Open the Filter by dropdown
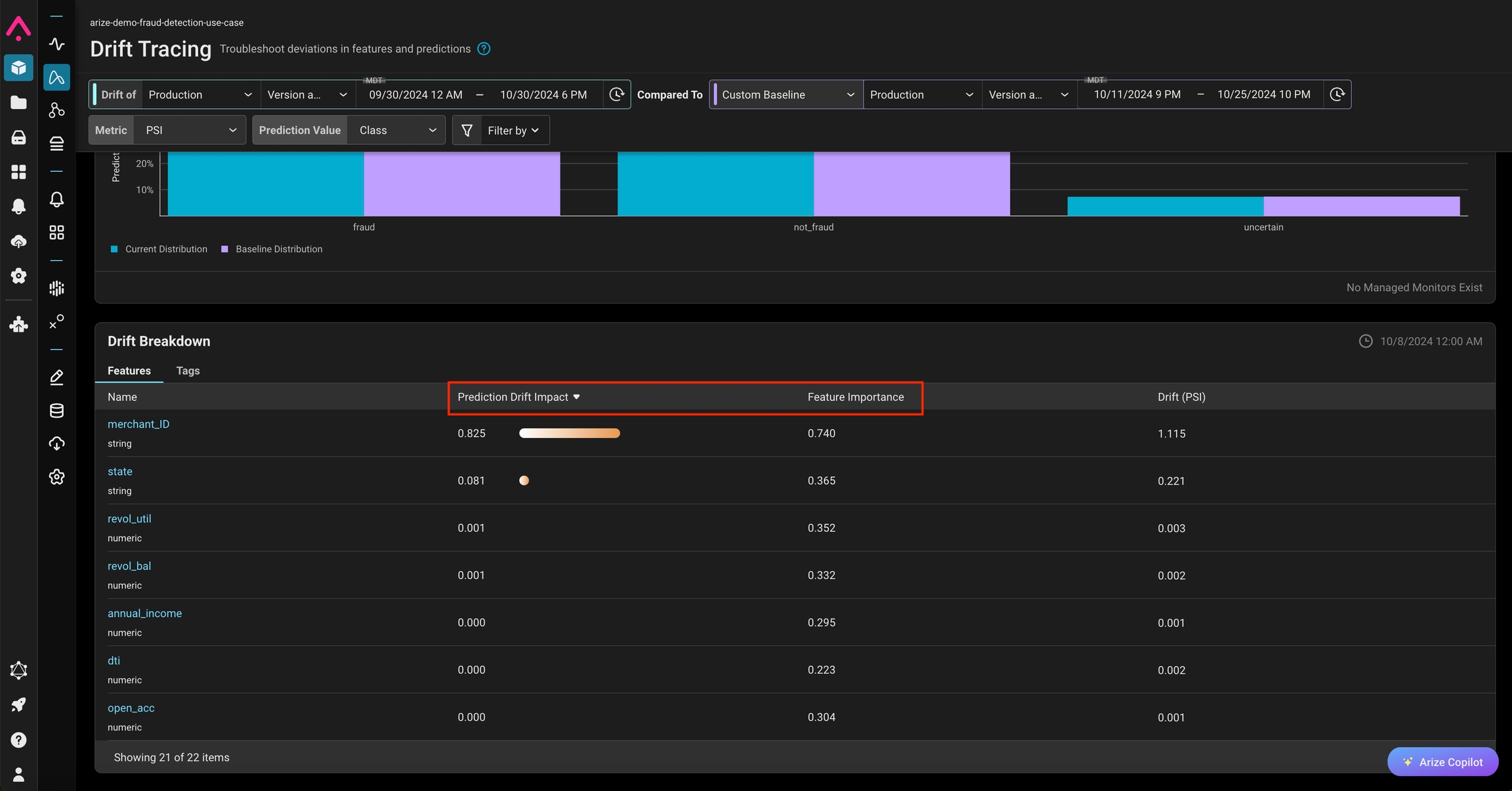The width and height of the screenshot is (1512, 791). coord(513,131)
